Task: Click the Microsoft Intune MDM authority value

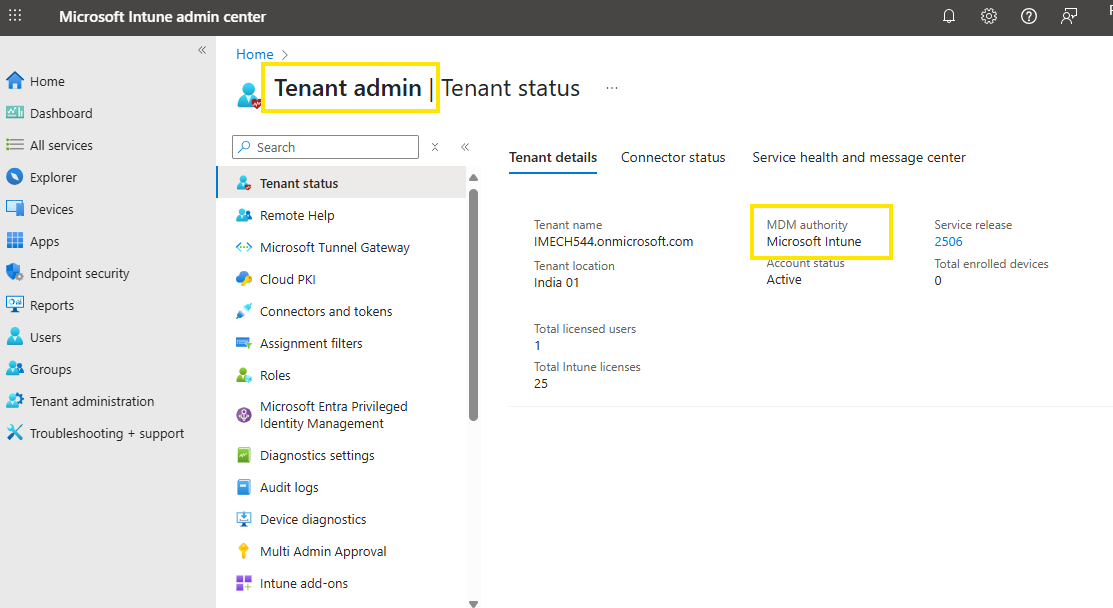Action: click(x=813, y=241)
